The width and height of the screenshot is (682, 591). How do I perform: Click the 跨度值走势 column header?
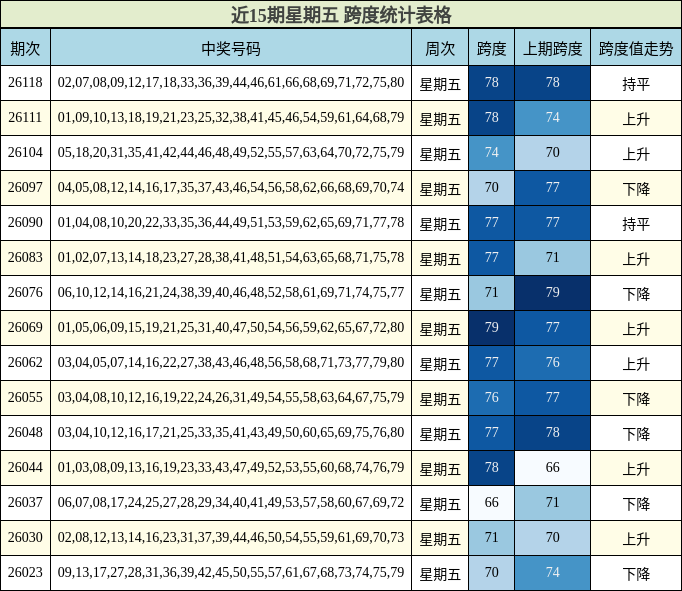tap(636, 48)
